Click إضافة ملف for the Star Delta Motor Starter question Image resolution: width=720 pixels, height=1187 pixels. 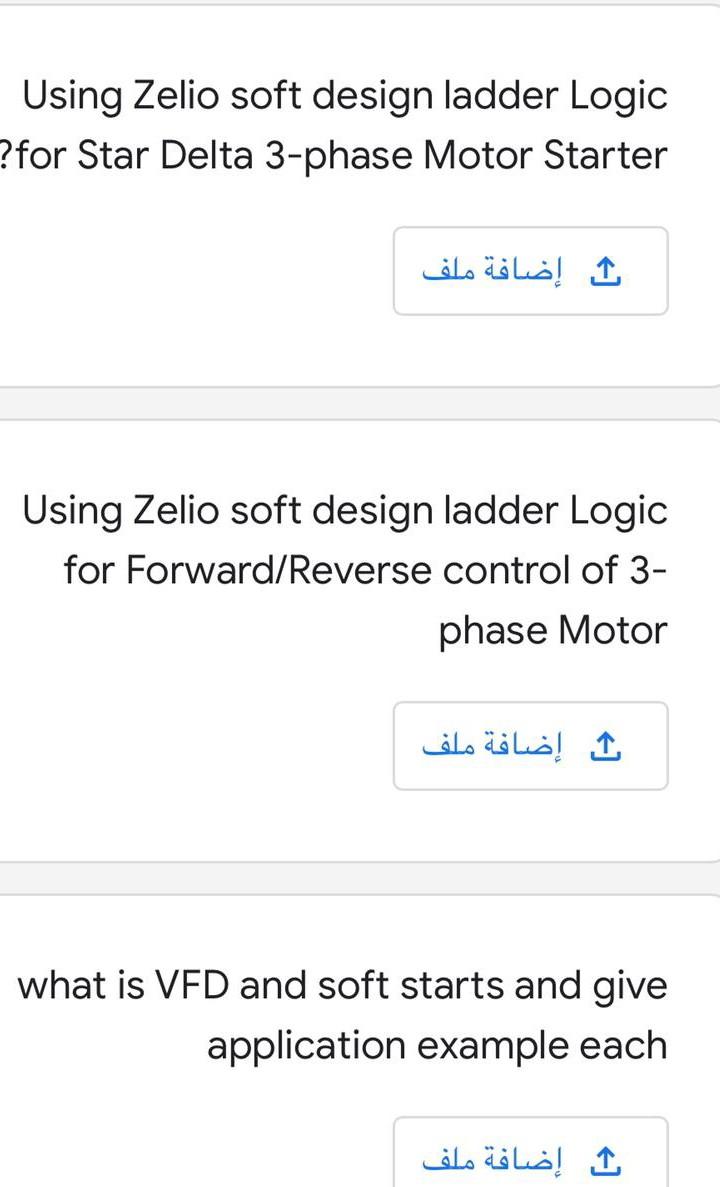tap(530, 270)
